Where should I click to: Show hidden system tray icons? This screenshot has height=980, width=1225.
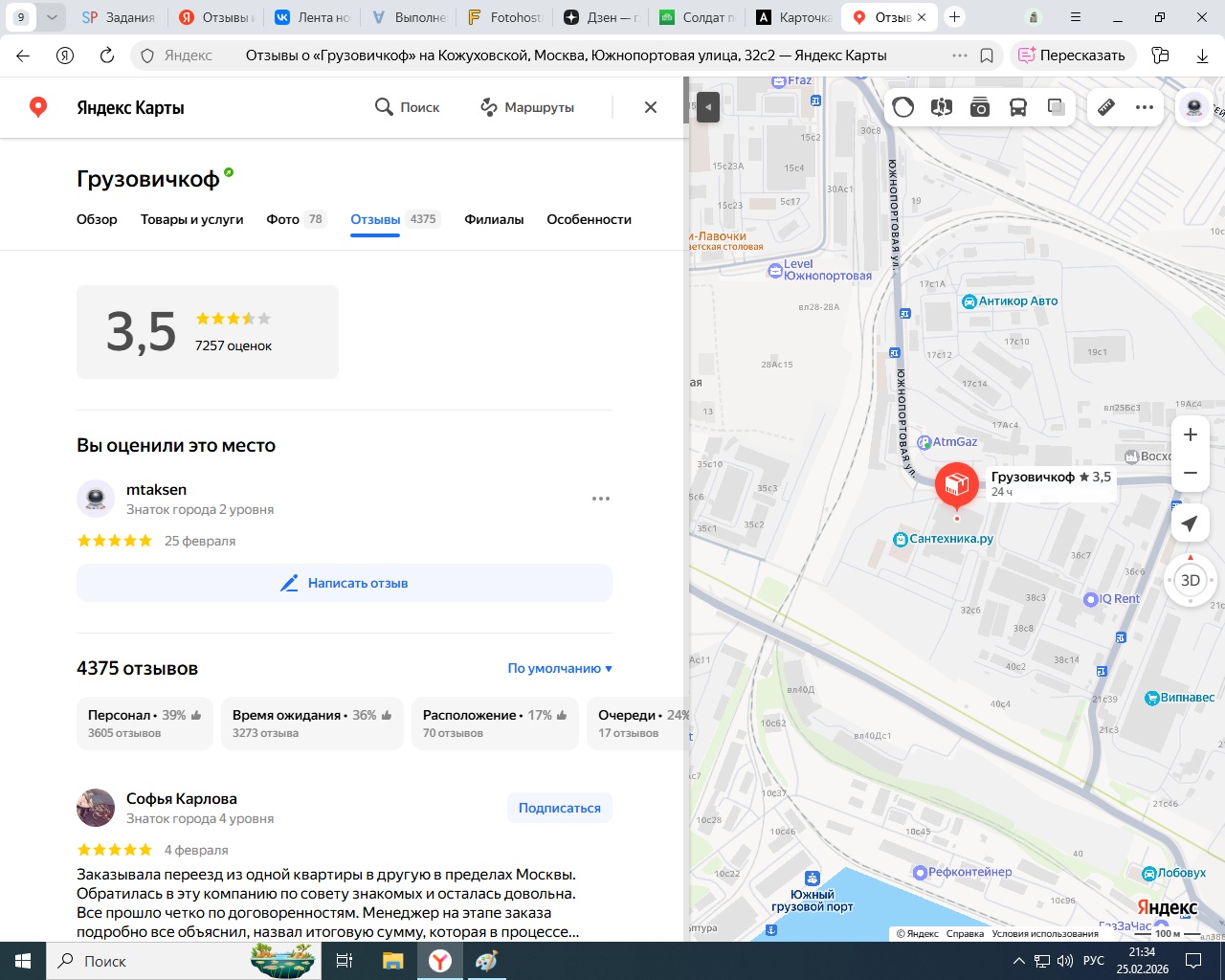pos(1018,961)
